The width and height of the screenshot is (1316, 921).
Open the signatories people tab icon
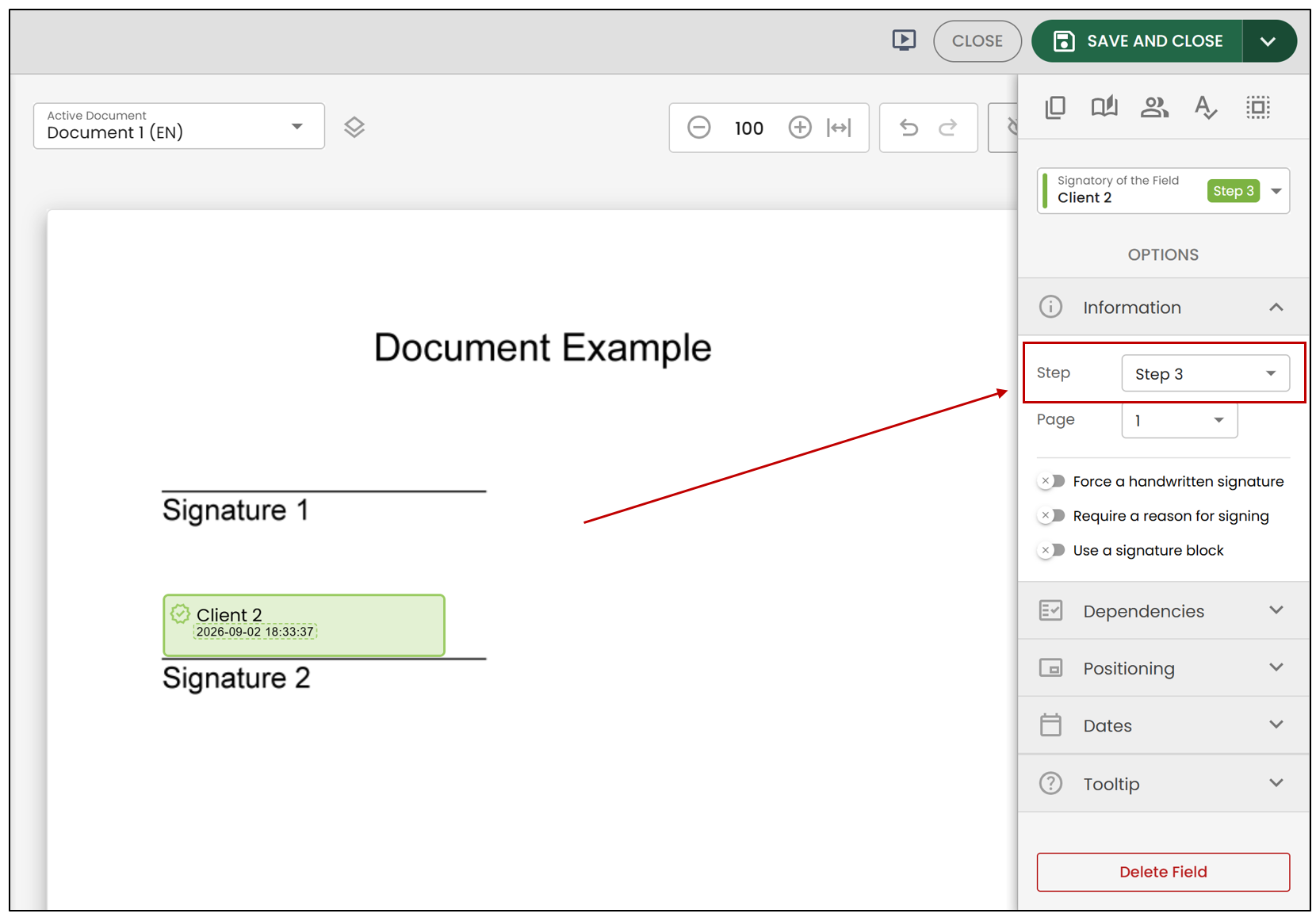1154,107
